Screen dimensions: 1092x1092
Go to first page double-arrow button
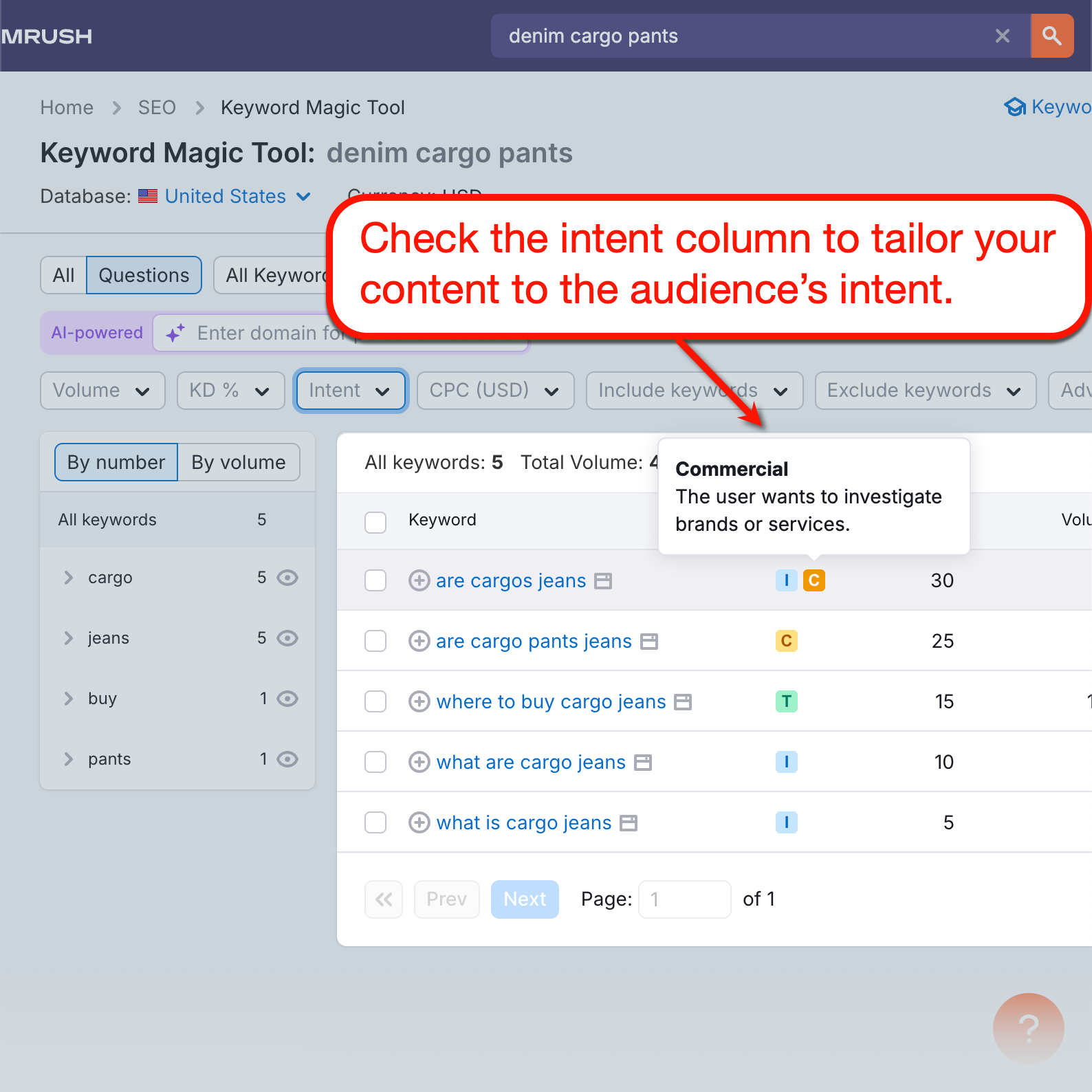tap(384, 899)
